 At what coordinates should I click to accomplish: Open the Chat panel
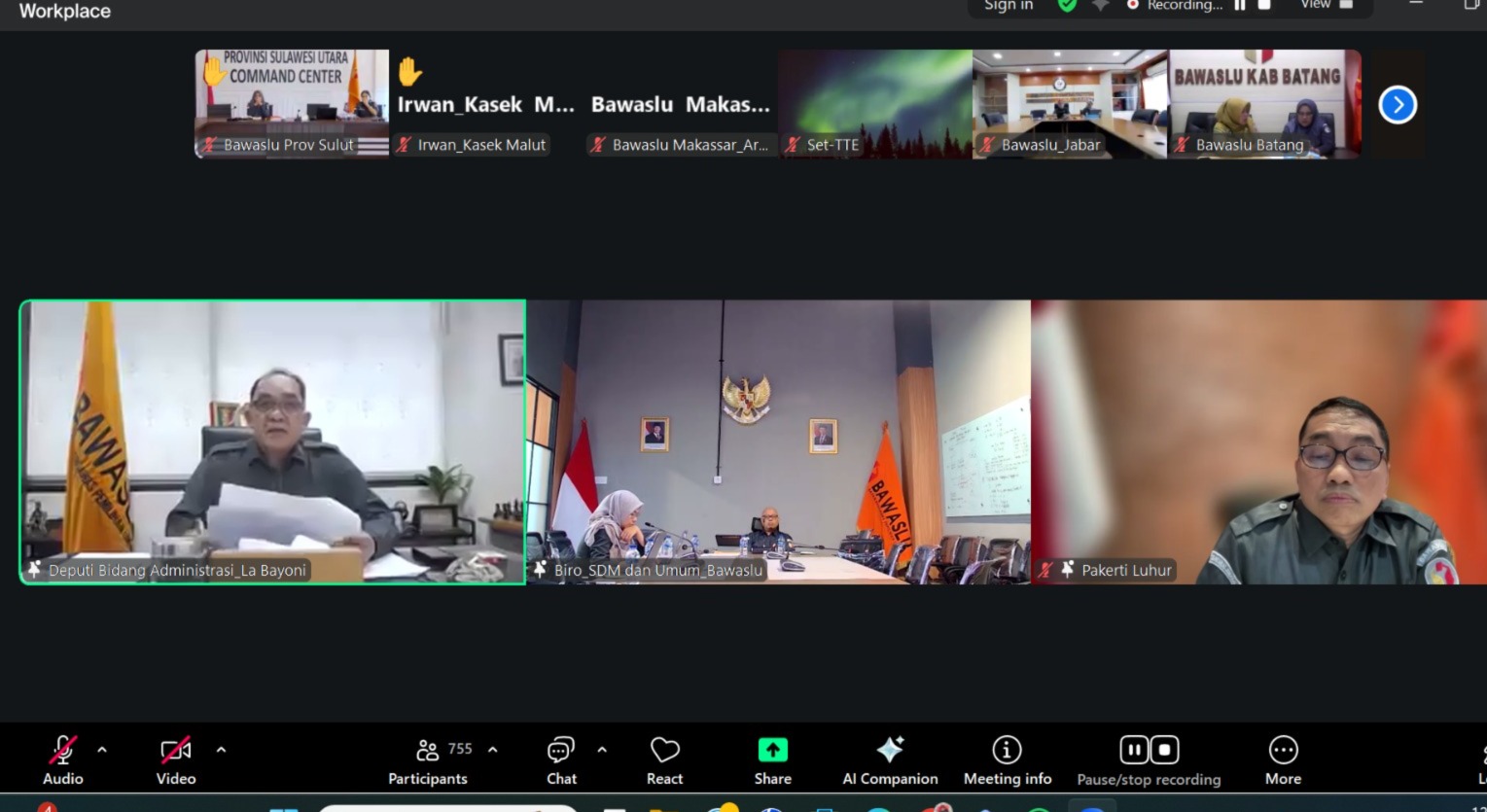(561, 760)
